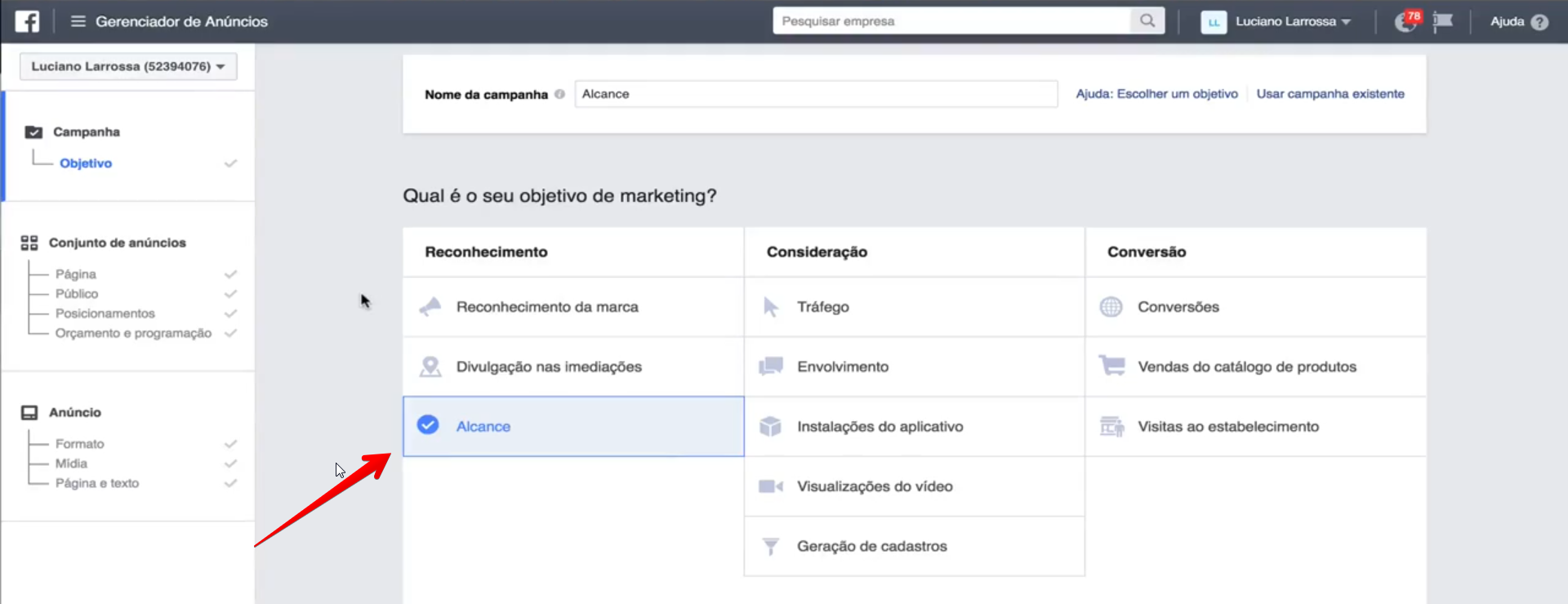This screenshot has width=1568, height=604.
Task: Open the hamburger menu beside Gerenciador de Anúncios
Action: click(78, 21)
